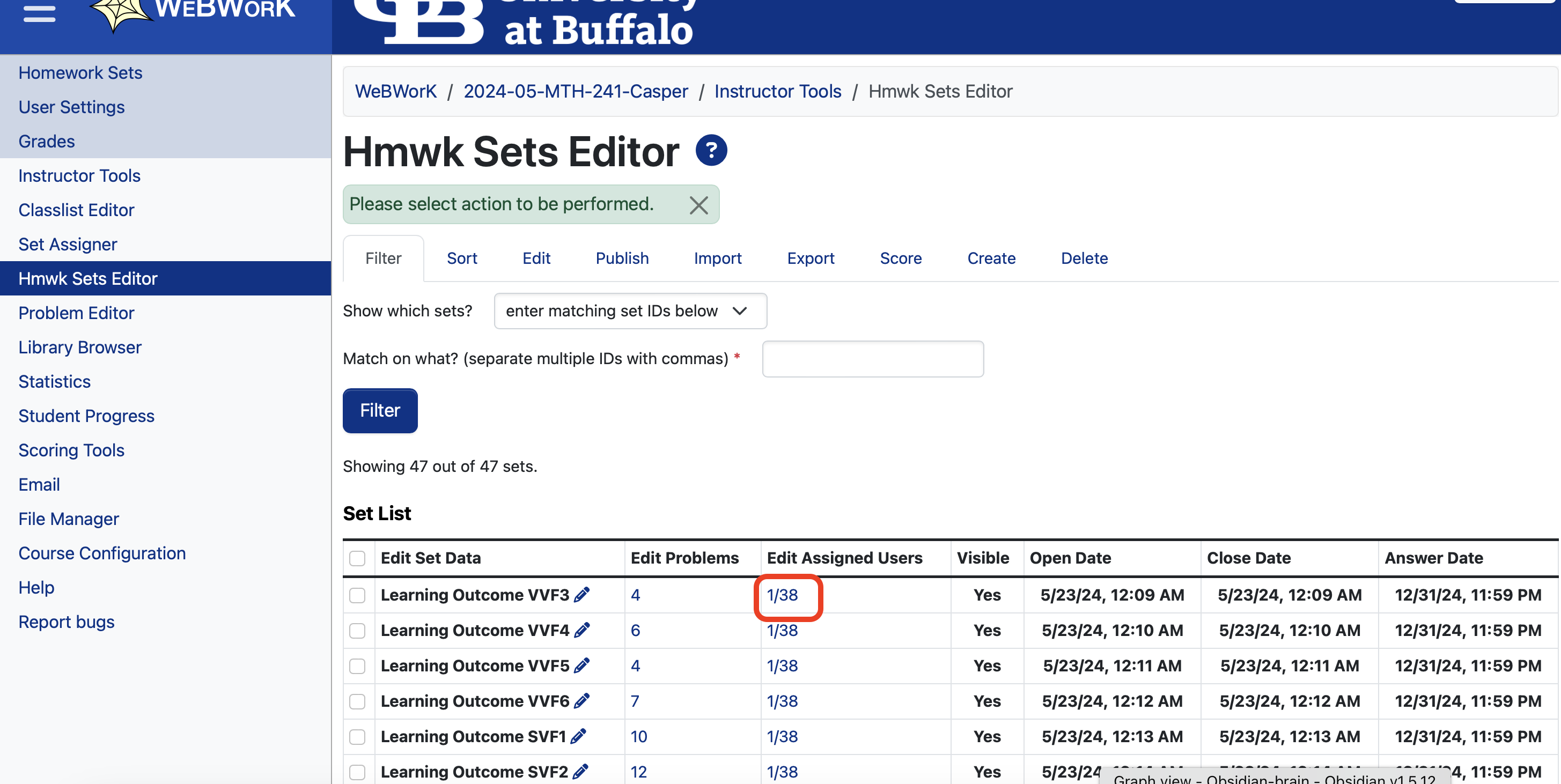Click the help question mark icon
Viewport: 1561px width, 784px height.
(x=711, y=150)
